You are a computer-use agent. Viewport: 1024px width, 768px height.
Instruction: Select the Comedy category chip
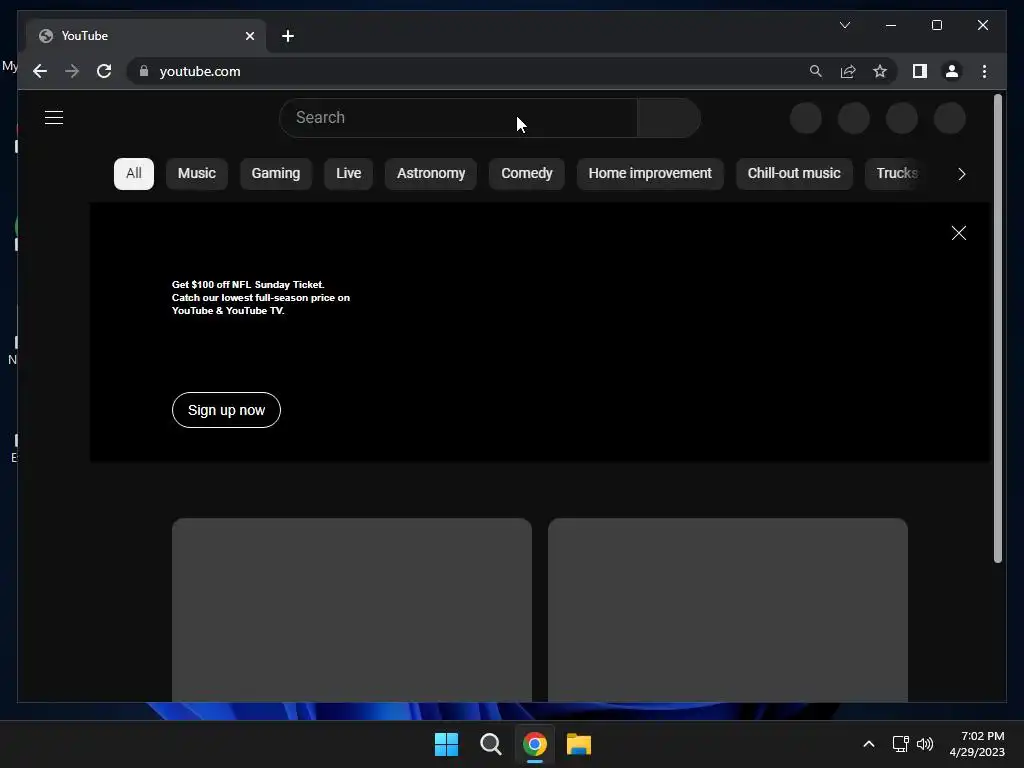(x=527, y=174)
